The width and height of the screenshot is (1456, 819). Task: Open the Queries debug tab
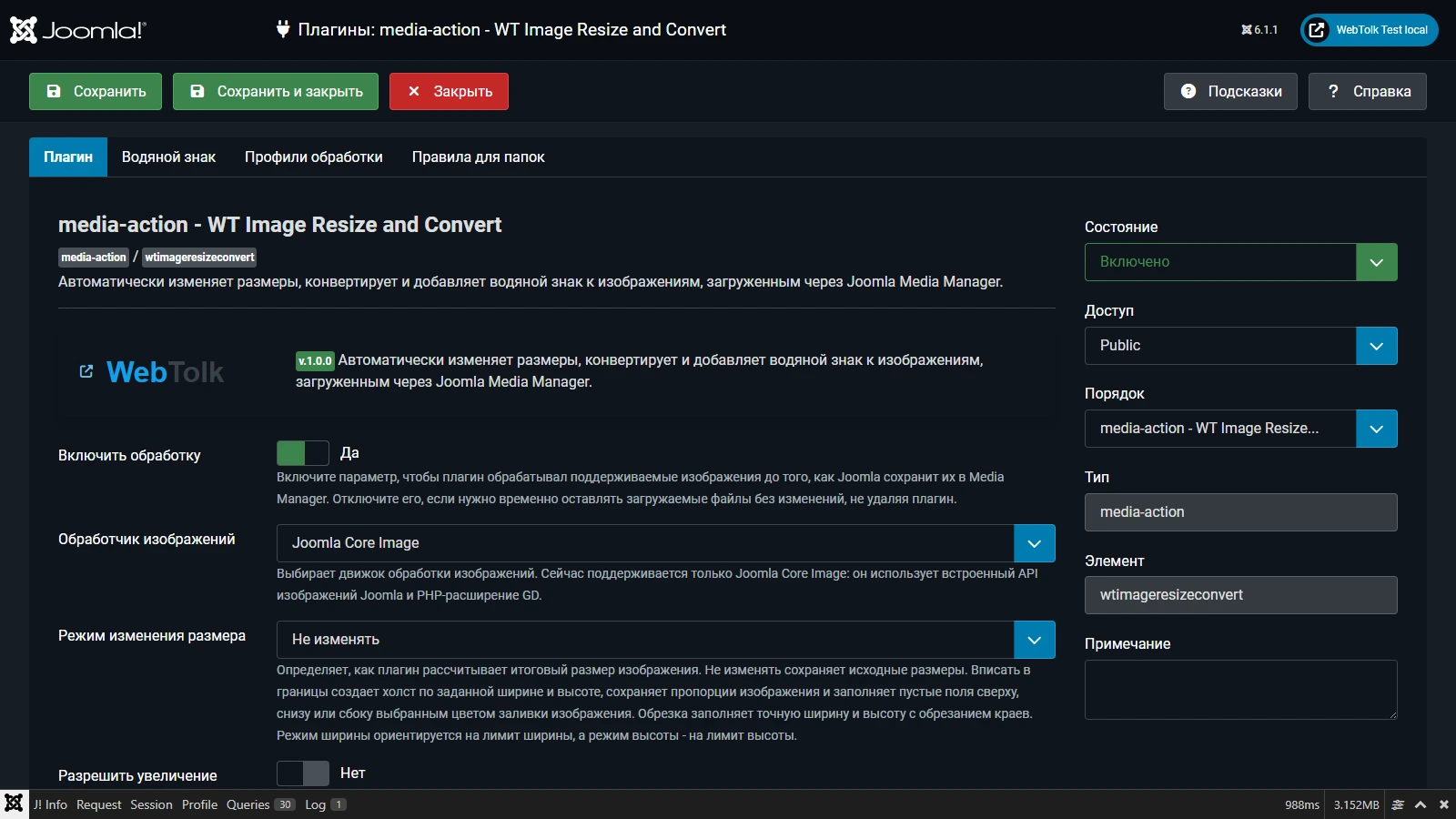261,804
